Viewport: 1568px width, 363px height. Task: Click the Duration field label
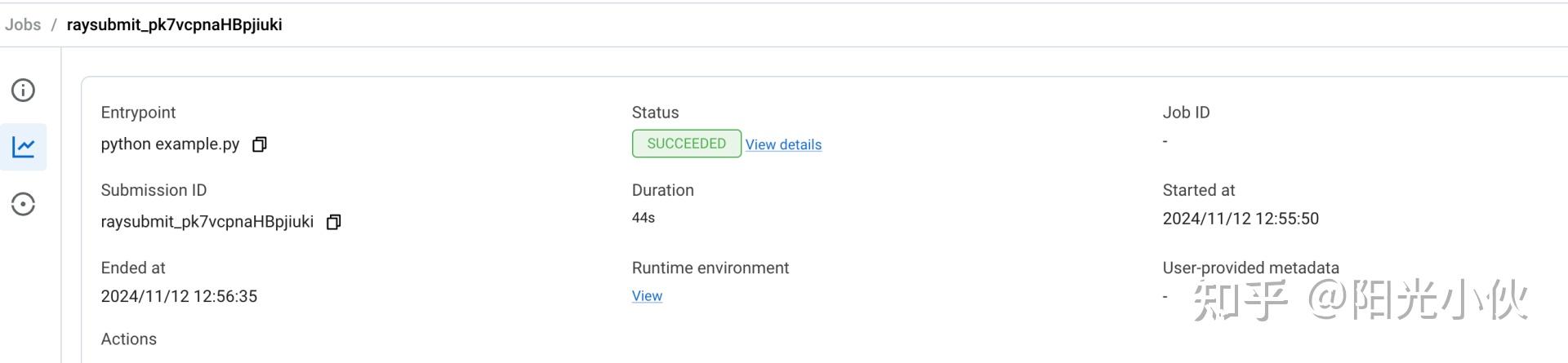pos(662,190)
